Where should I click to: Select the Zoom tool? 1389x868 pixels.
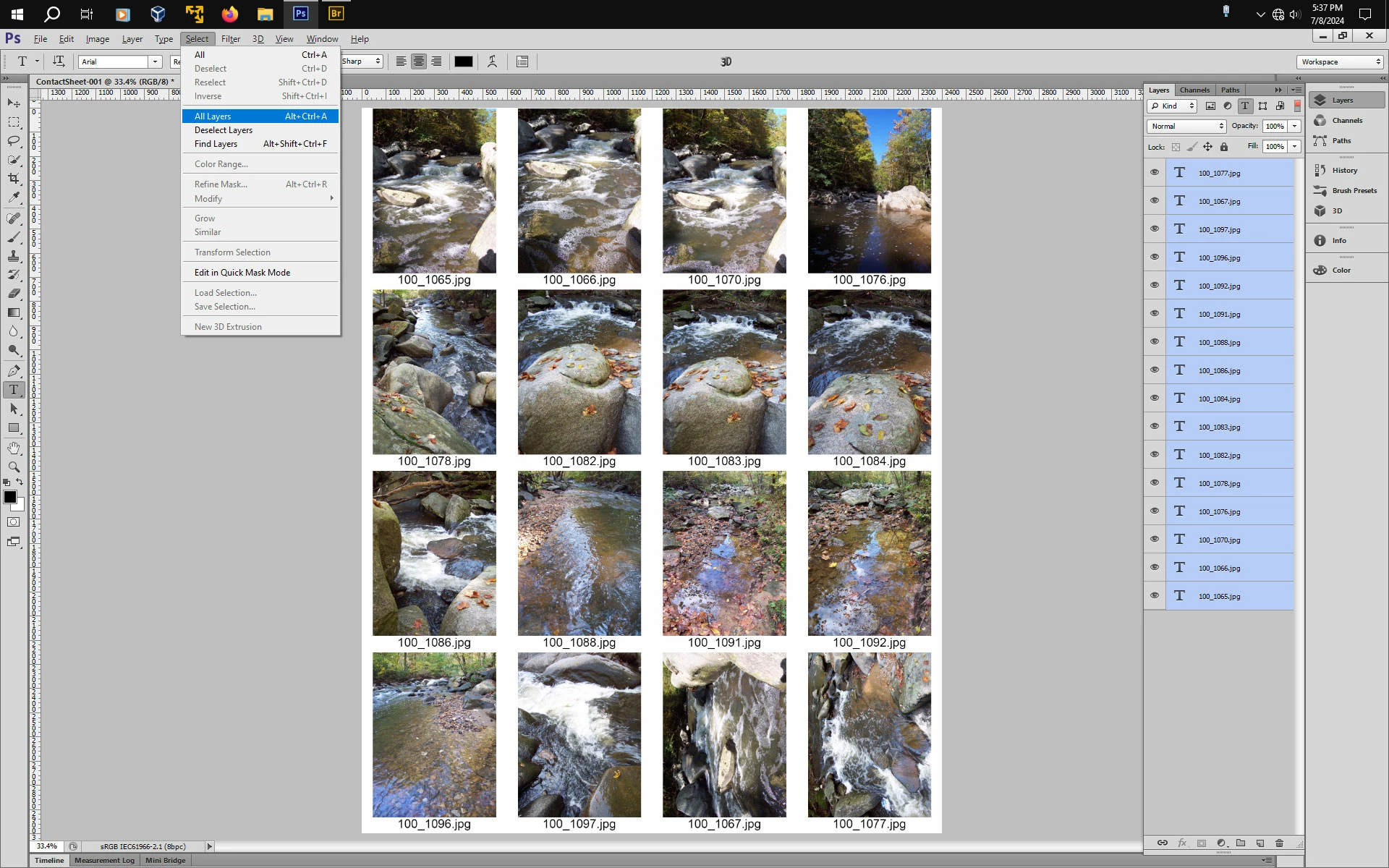pyautogui.click(x=14, y=467)
